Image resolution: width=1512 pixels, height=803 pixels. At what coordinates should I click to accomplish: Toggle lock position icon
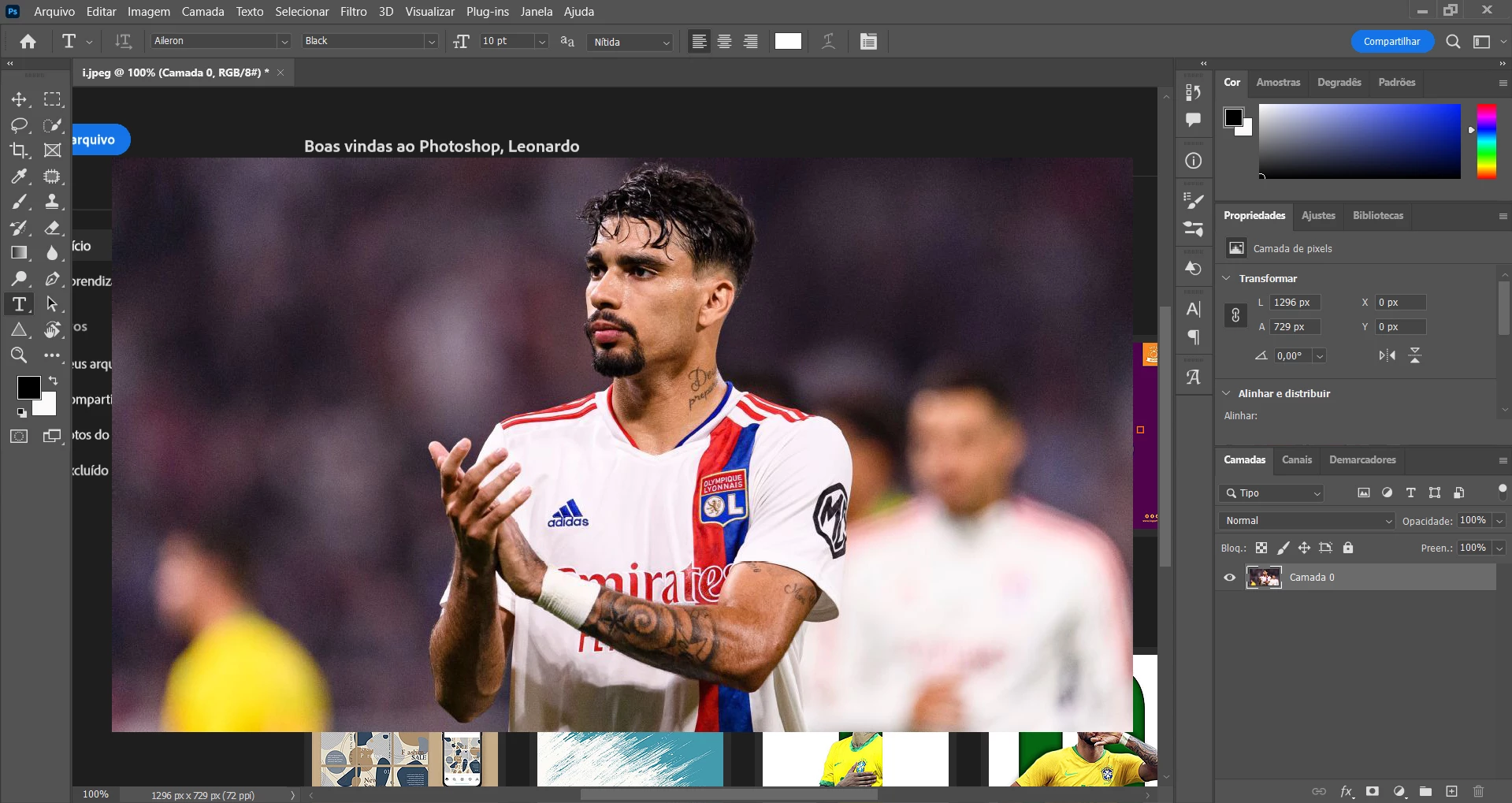click(1304, 548)
